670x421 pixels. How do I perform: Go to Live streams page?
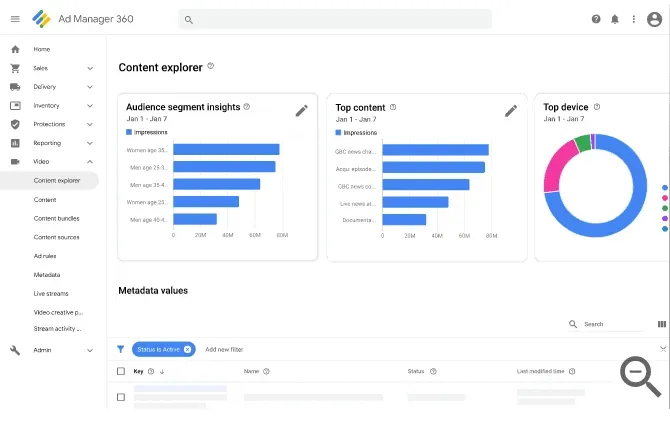coord(51,294)
